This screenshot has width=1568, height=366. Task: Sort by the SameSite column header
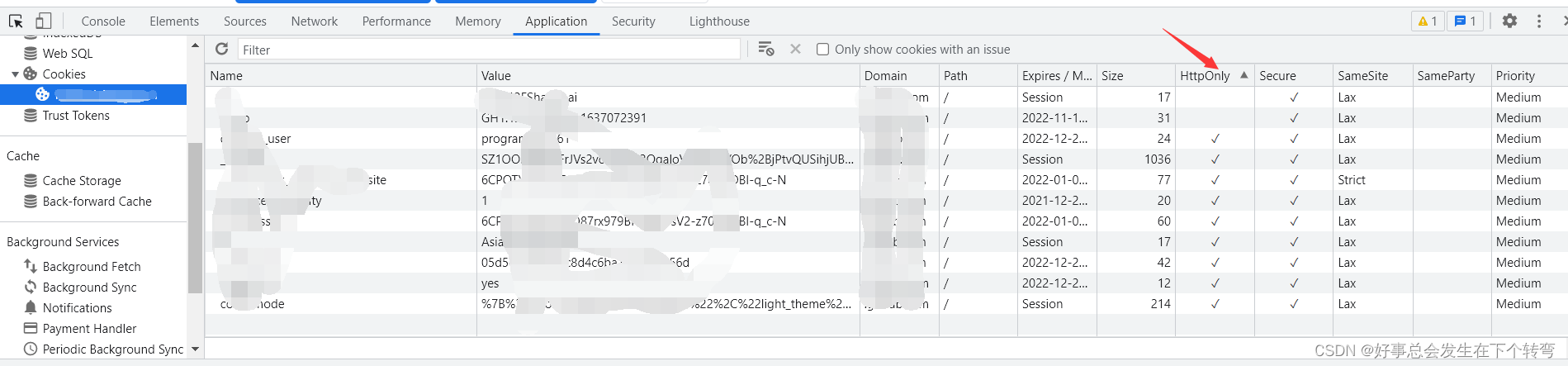point(1373,75)
